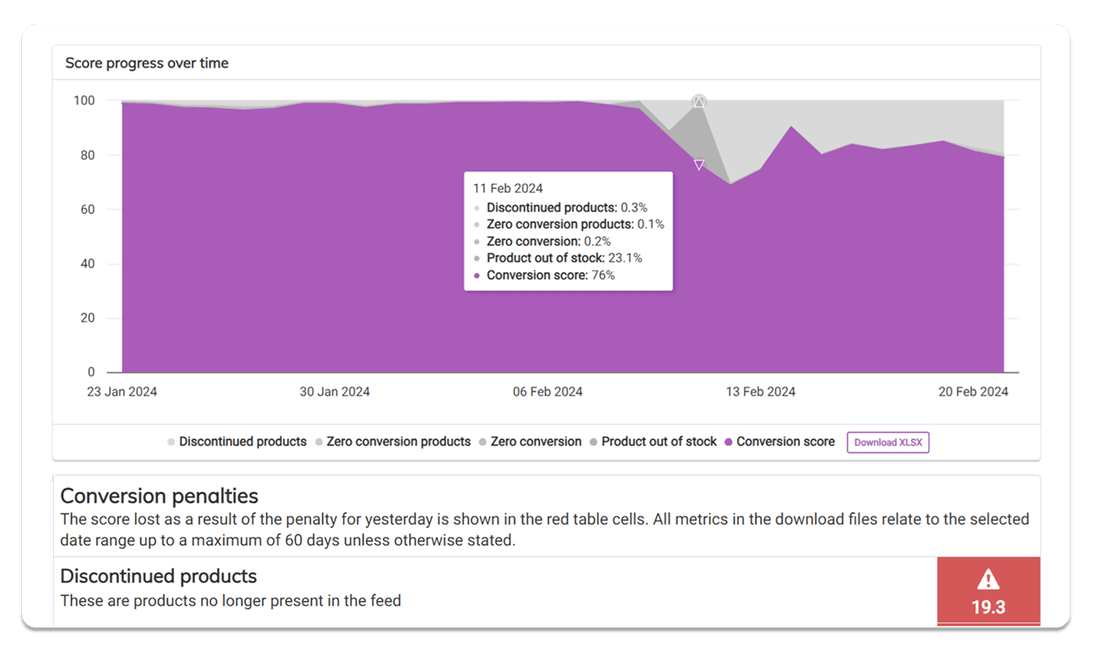Click the downward triangle marker on purple area
This screenshot has height=650, width=1100.
click(699, 165)
